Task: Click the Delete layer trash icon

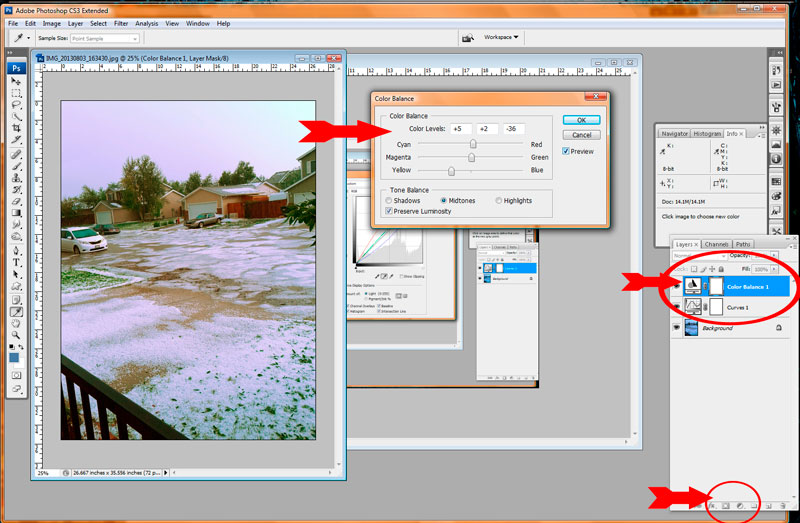Action: [783, 506]
